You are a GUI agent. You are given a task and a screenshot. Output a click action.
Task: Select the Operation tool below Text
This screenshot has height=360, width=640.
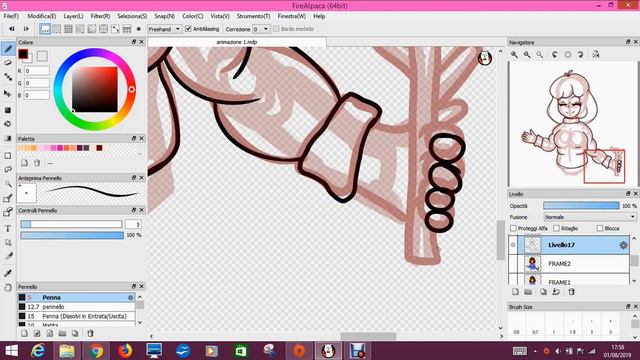(x=8, y=242)
